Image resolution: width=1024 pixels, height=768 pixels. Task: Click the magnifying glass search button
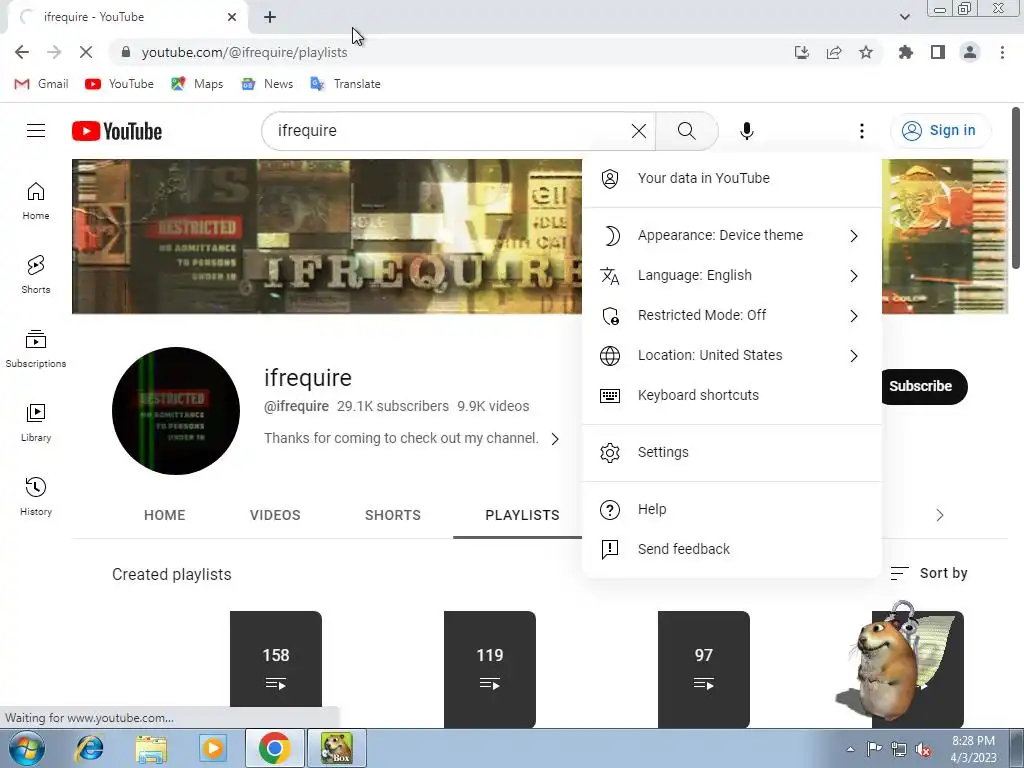pos(686,131)
